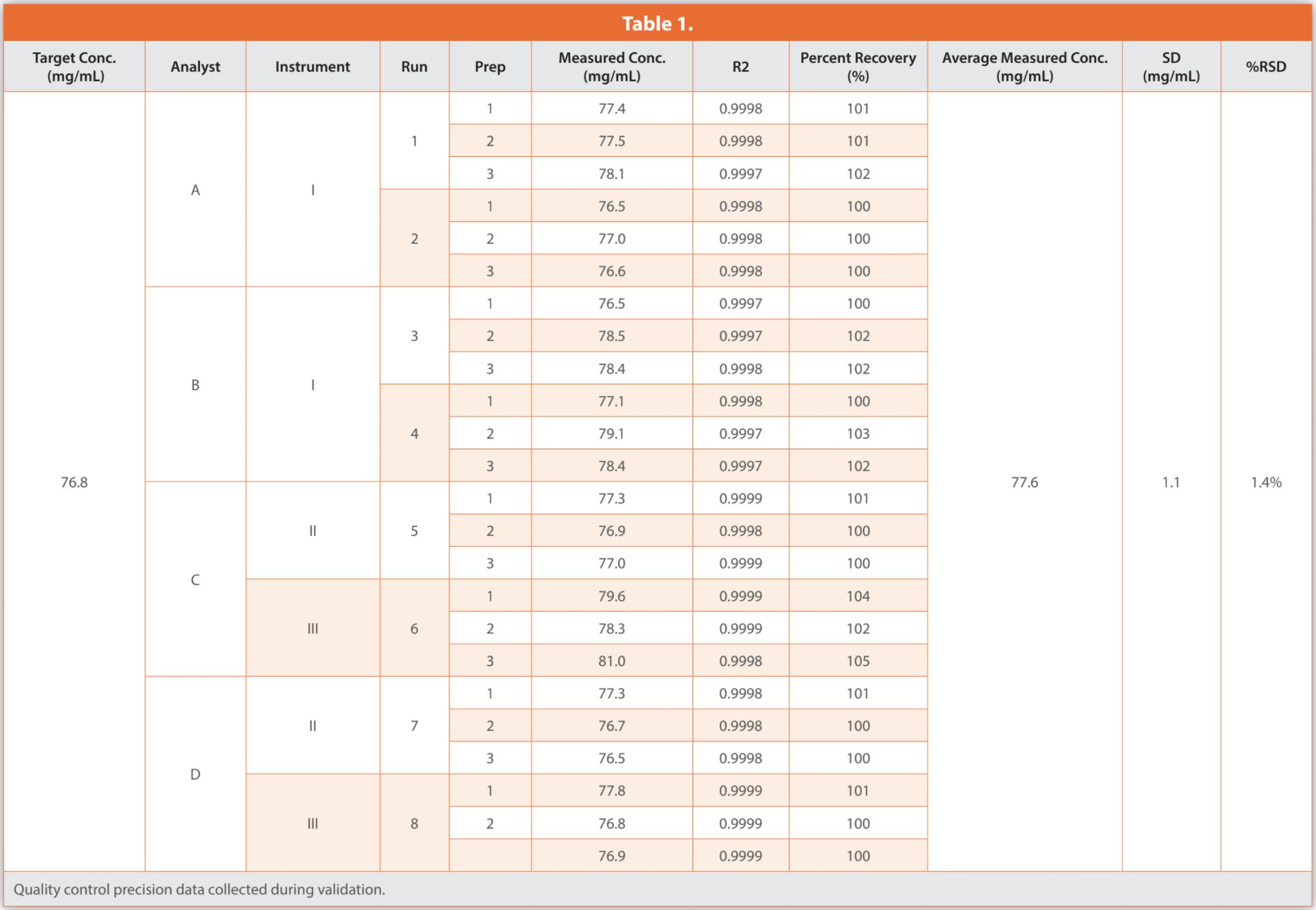1316x910 pixels.
Task: Select the Percent Recovery column header
Action: [x=858, y=67]
